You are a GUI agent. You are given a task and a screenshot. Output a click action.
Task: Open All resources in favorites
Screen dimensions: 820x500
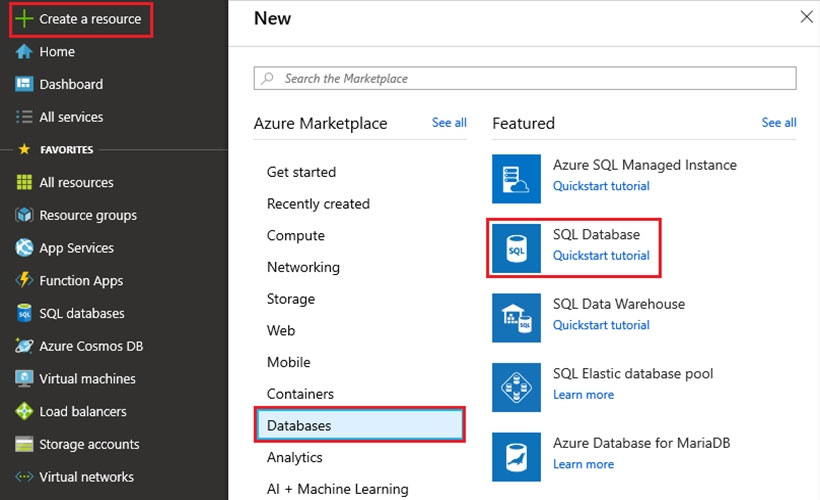(76, 182)
